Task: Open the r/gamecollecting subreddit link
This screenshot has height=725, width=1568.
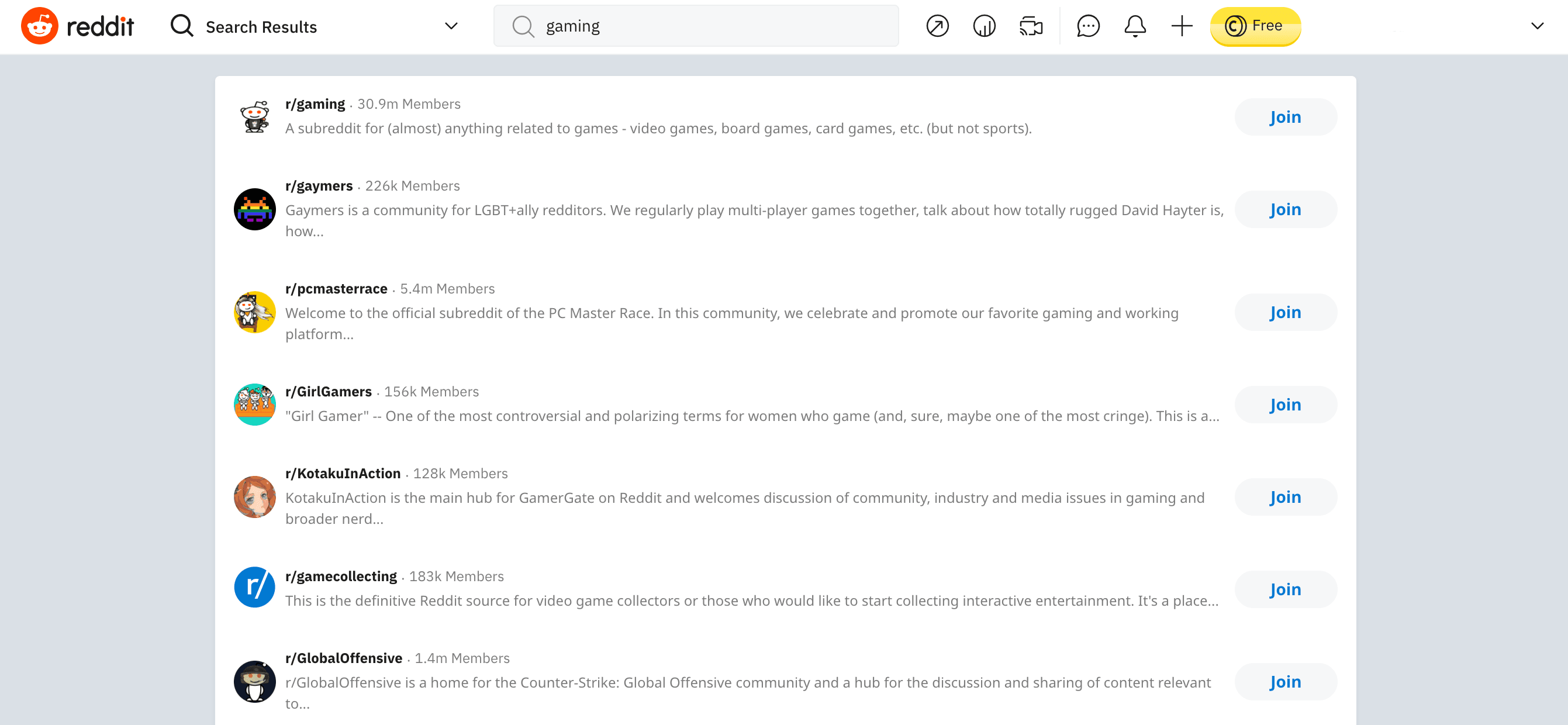Action: 341,576
